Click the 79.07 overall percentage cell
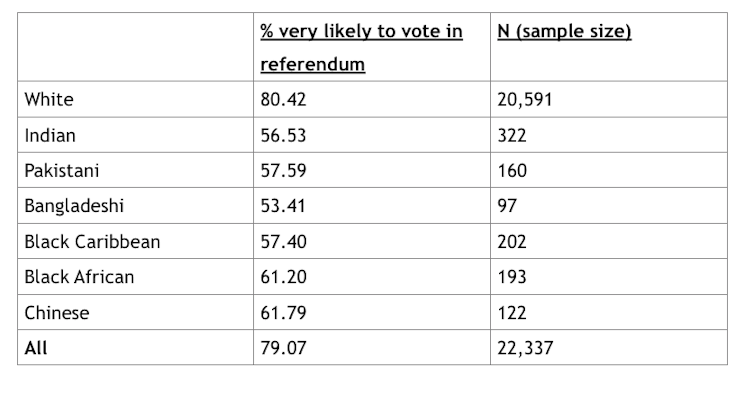 pyautogui.click(x=283, y=347)
